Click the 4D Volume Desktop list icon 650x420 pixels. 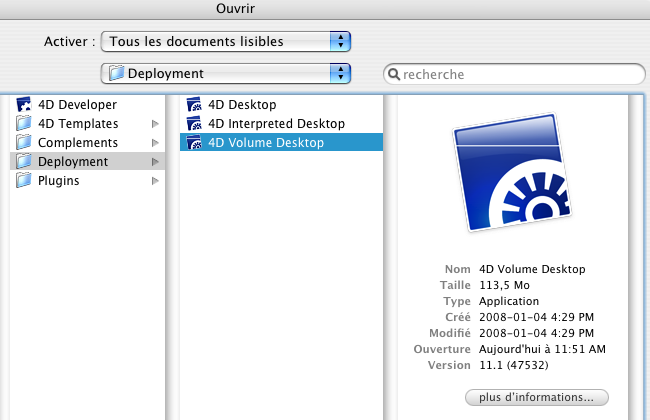click(x=194, y=143)
